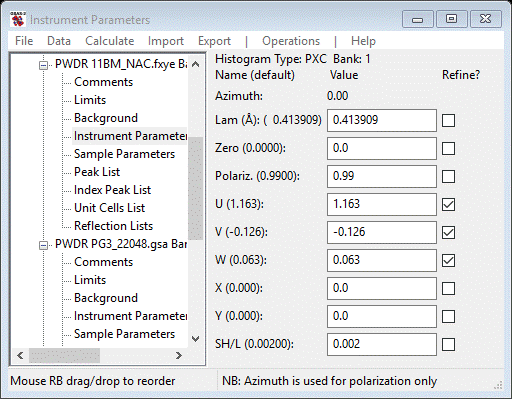
Task: Minimize the Instrument Parameters window
Action: [418, 19]
